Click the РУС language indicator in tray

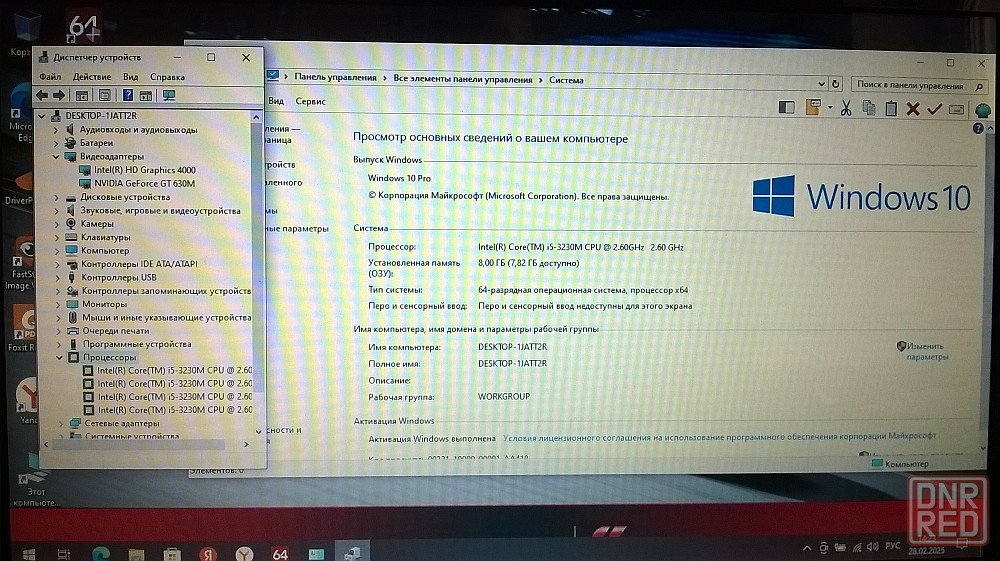click(x=893, y=546)
